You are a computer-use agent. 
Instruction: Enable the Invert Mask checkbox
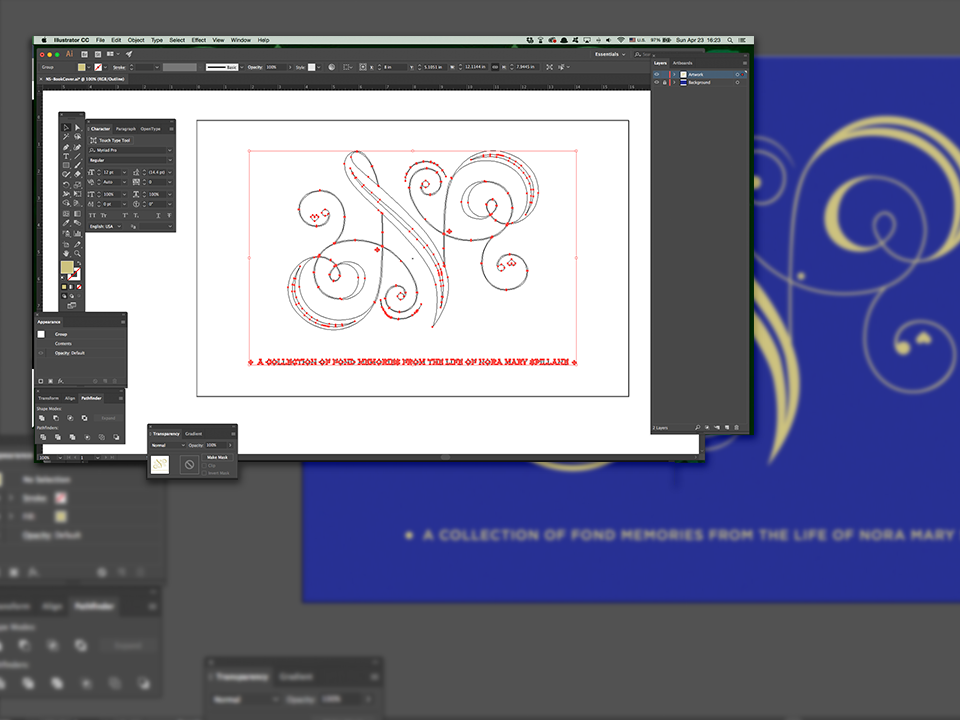(204, 473)
